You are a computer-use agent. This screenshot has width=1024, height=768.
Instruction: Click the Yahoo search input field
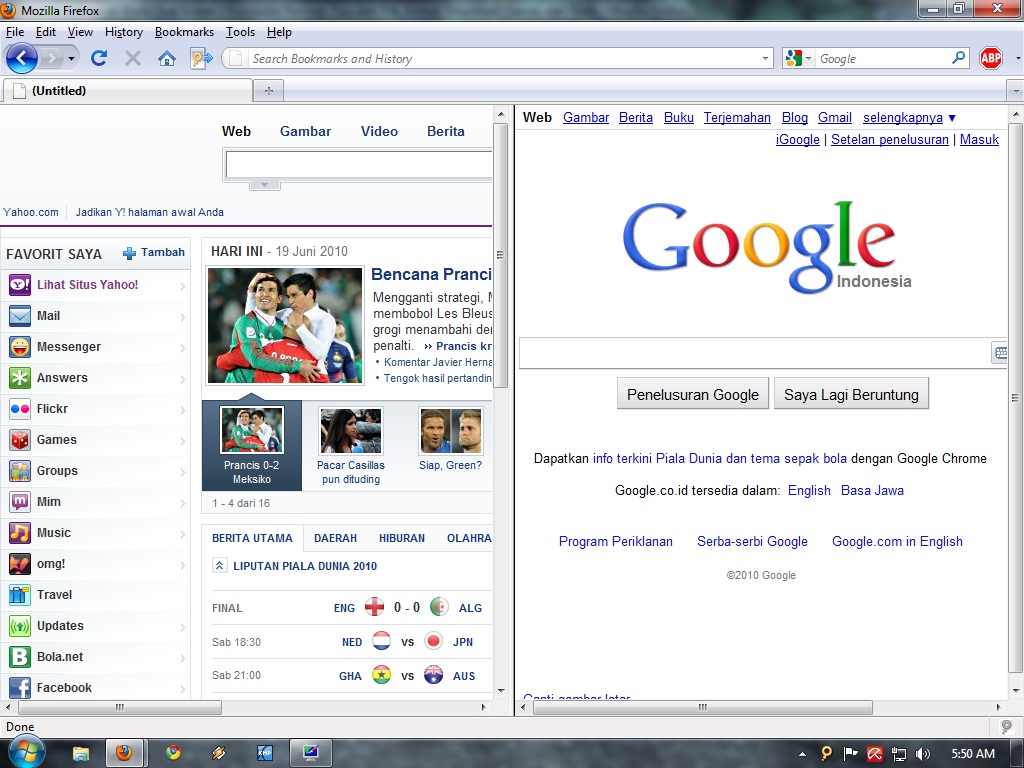(359, 165)
